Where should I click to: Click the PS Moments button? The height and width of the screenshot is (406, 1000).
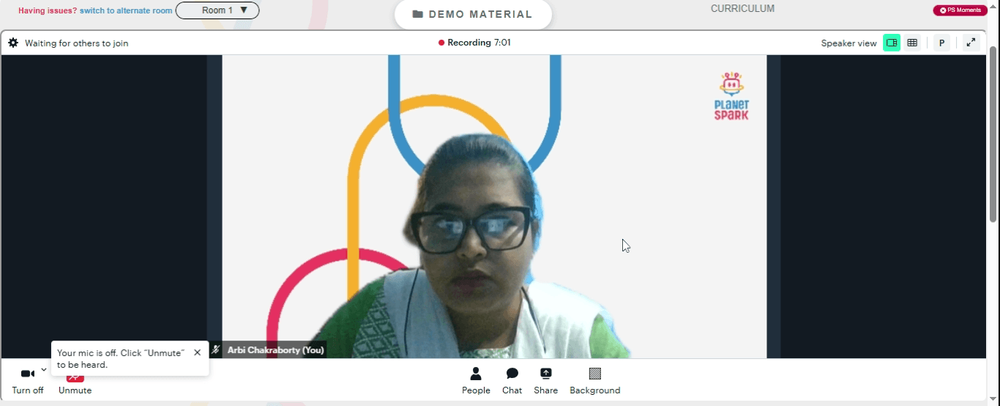[x=960, y=10]
